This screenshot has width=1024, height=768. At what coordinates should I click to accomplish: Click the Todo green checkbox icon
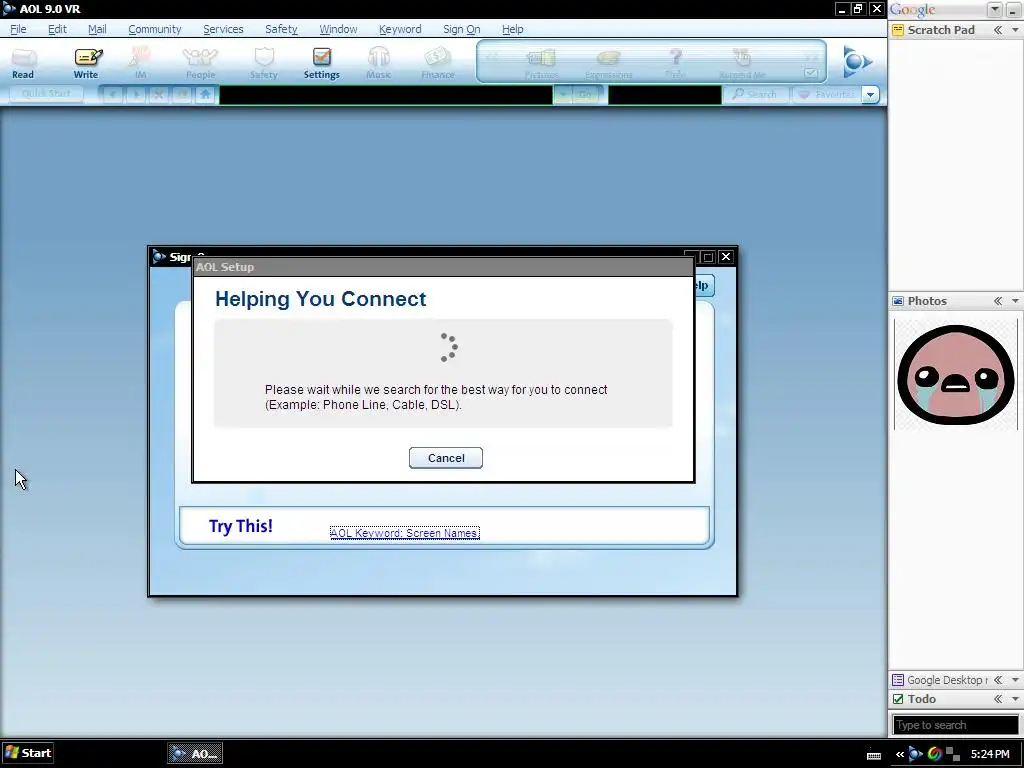click(898, 699)
